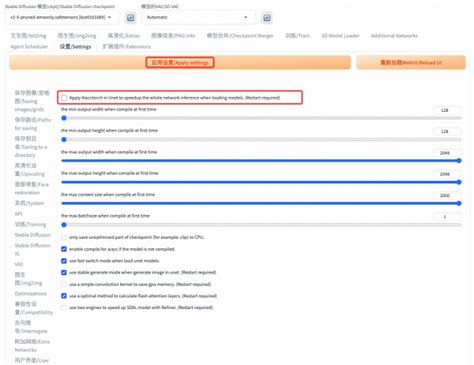Toggle use fast switch mode checkbox
Image resolution: width=474 pixels, height=365 pixels.
[x=64, y=261]
